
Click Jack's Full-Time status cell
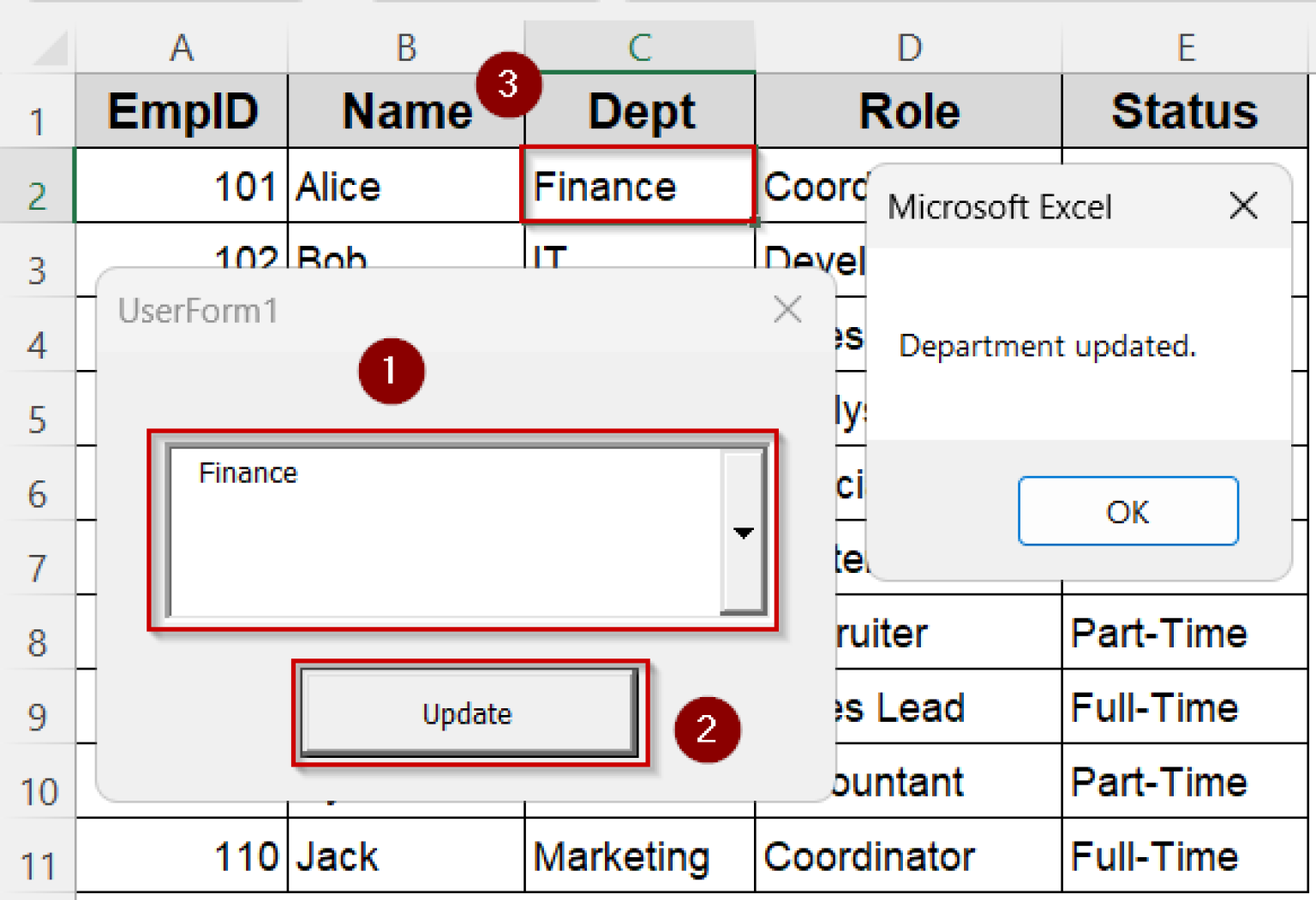click(x=1183, y=855)
